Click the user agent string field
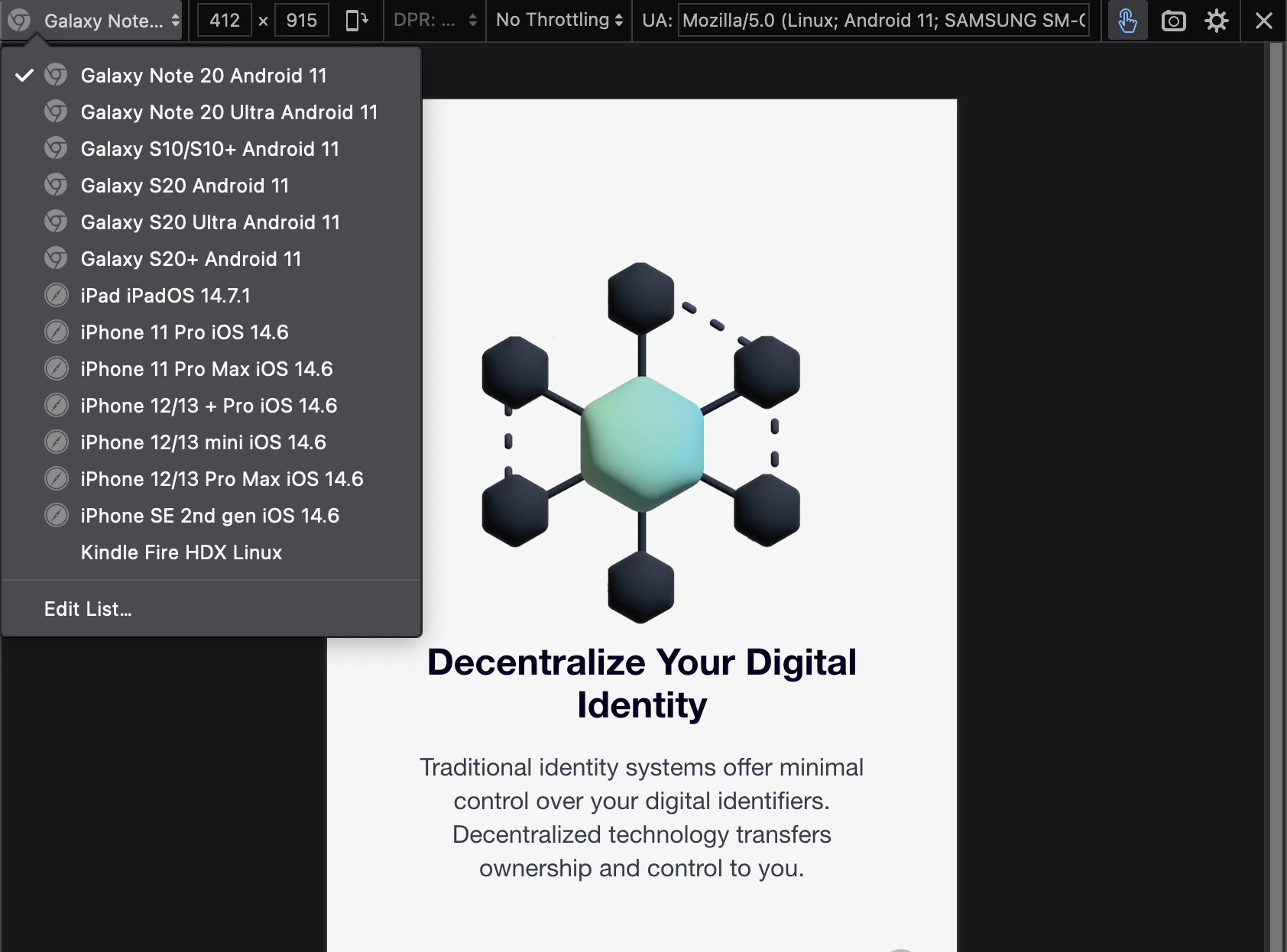 coord(883,21)
